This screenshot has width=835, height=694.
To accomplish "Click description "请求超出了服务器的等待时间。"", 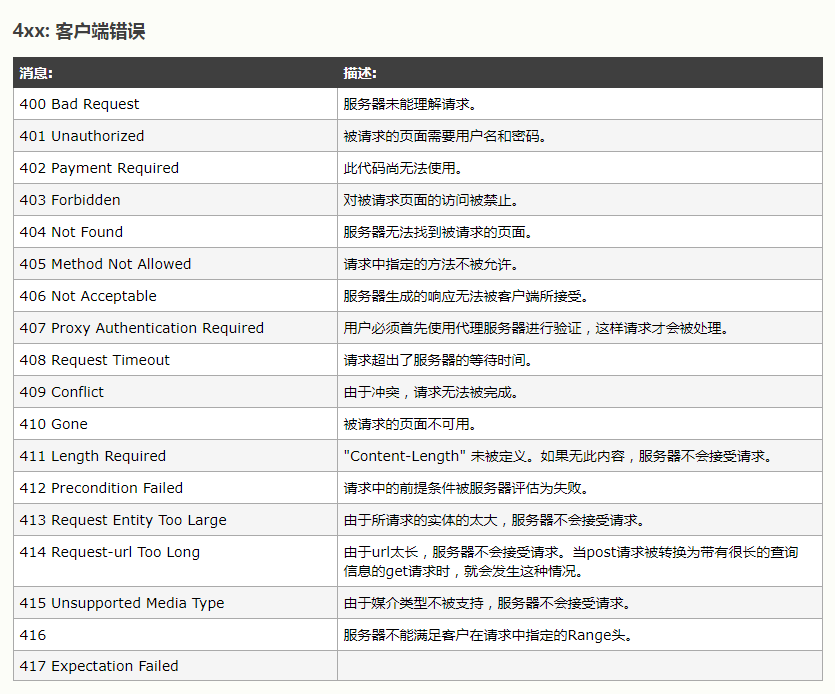I will pyautogui.click(x=438, y=360).
